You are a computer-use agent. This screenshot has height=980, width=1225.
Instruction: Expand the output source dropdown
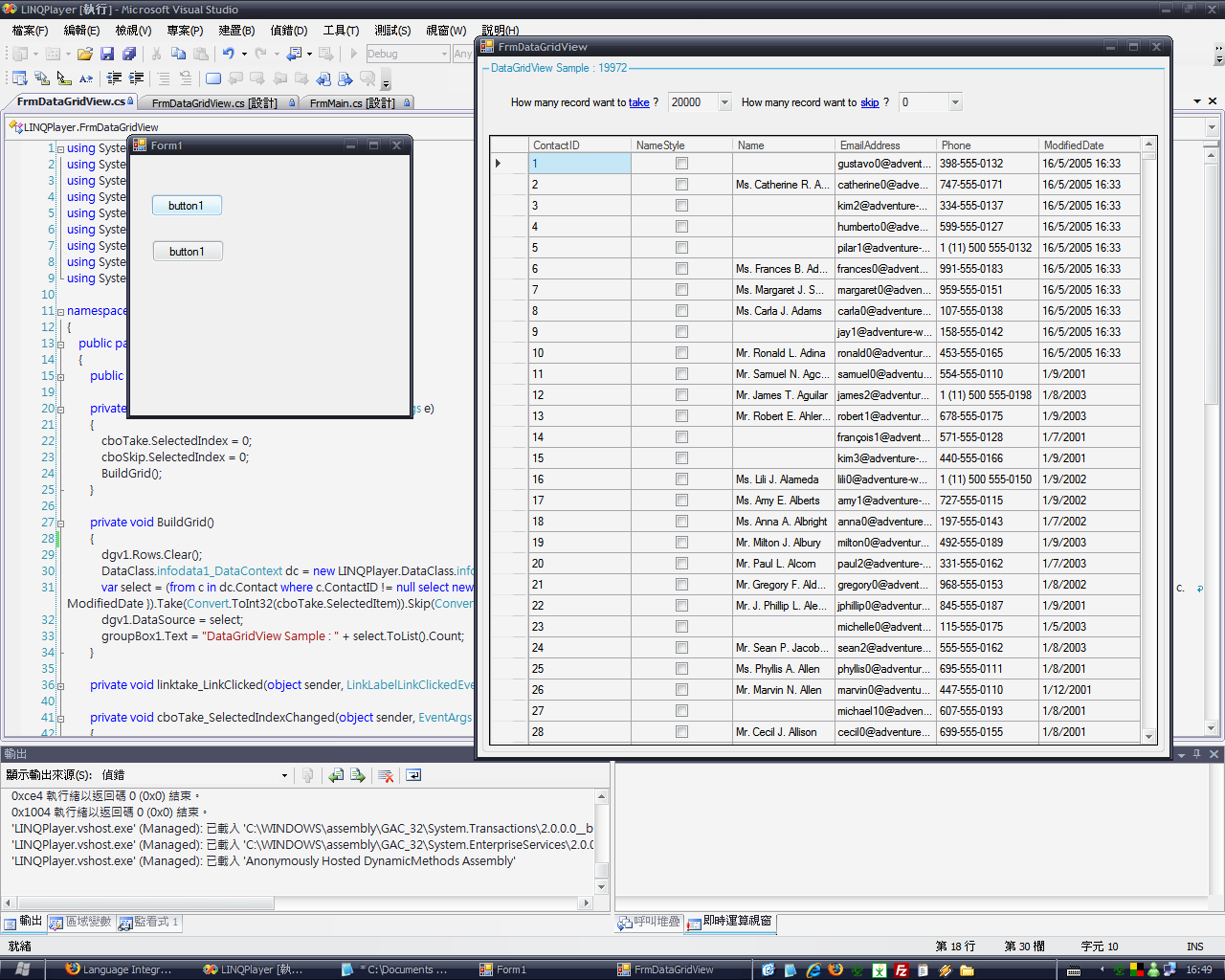(284, 775)
